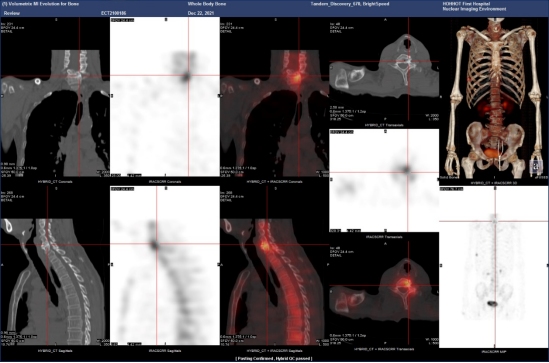Click the IRACSCRR Transaxials label
The width and height of the screenshot is (549, 363).
pos(384,237)
